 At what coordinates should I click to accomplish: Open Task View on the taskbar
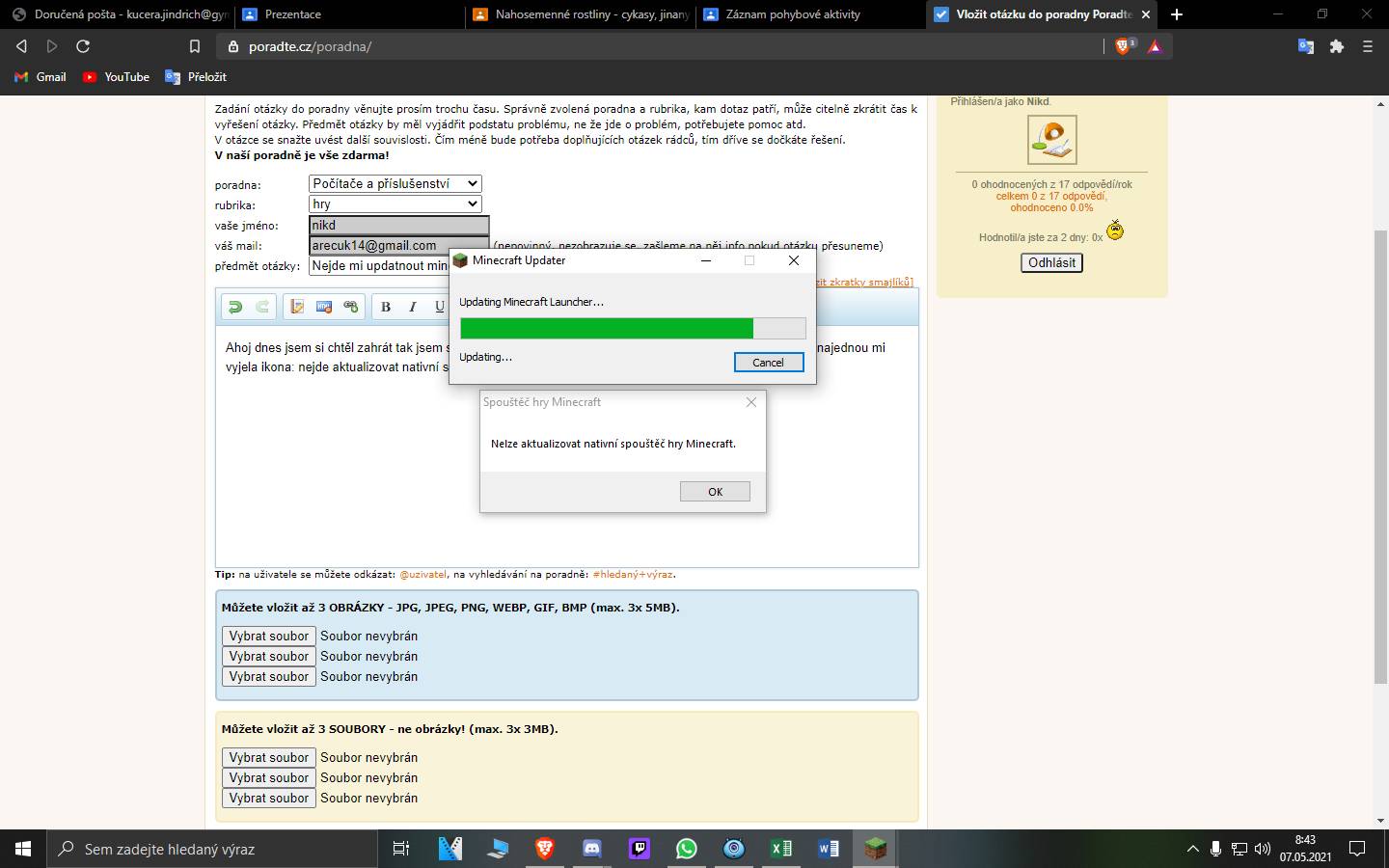pos(401,849)
